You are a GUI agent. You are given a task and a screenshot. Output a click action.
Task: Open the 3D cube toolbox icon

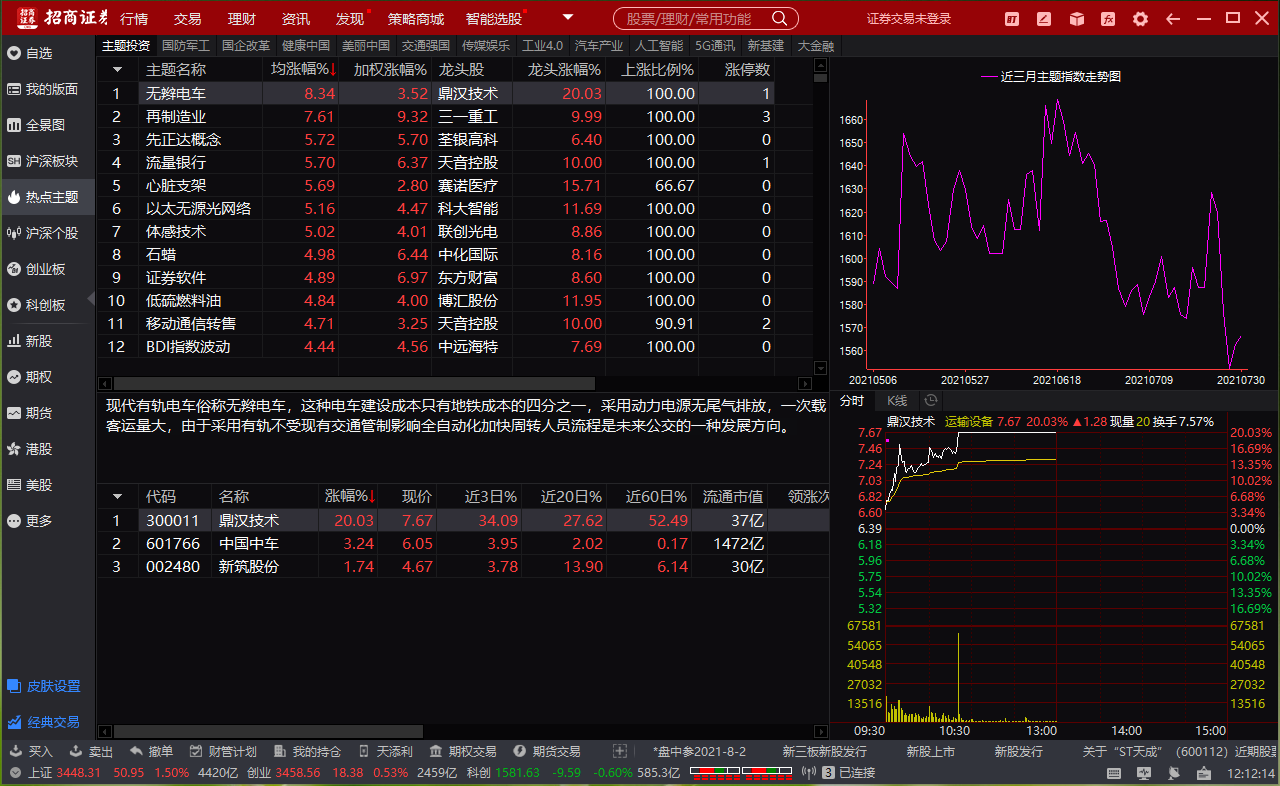point(1076,19)
